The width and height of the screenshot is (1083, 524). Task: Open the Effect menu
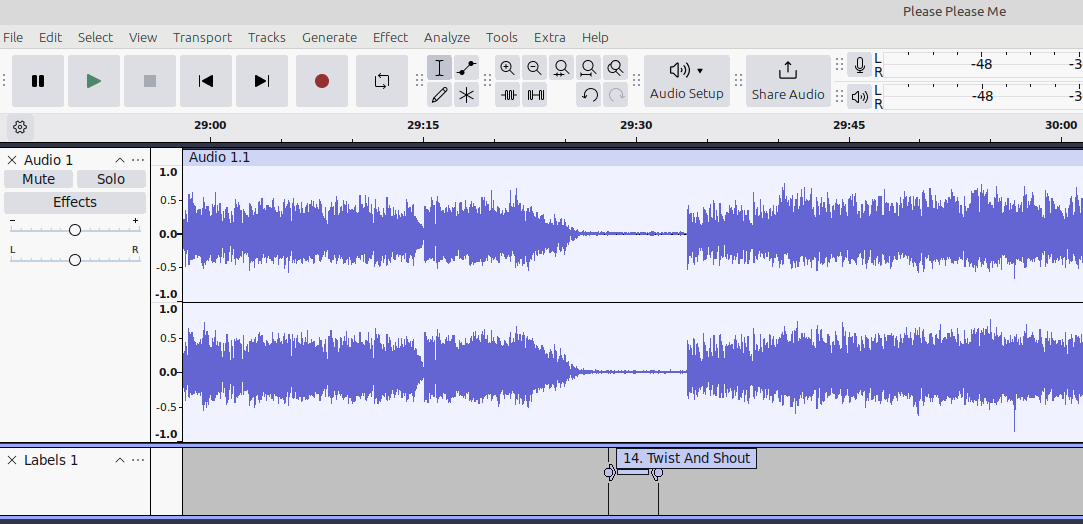(390, 37)
